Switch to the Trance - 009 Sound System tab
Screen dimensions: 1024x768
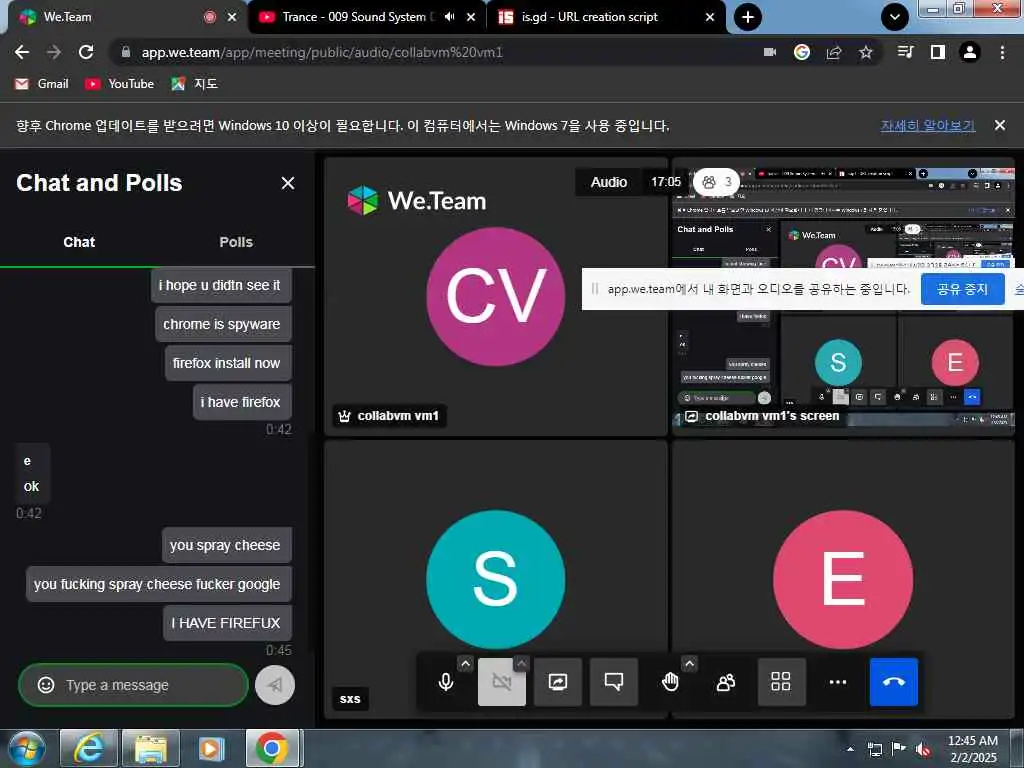[x=353, y=17]
